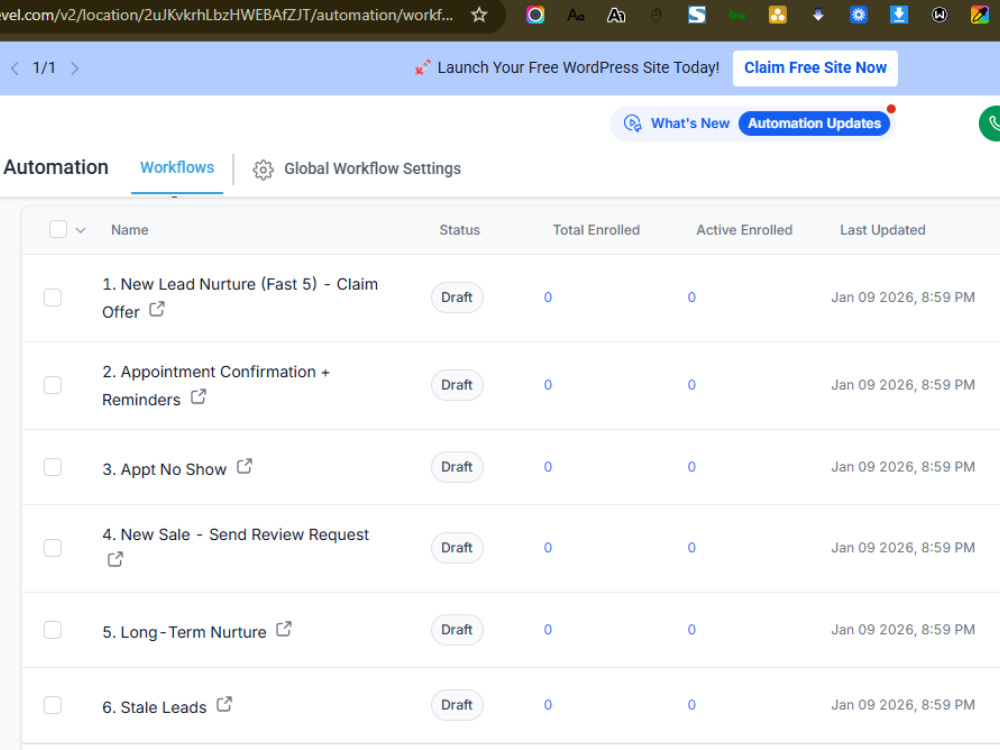Click Last Updated date for Appt No Show

(902, 467)
